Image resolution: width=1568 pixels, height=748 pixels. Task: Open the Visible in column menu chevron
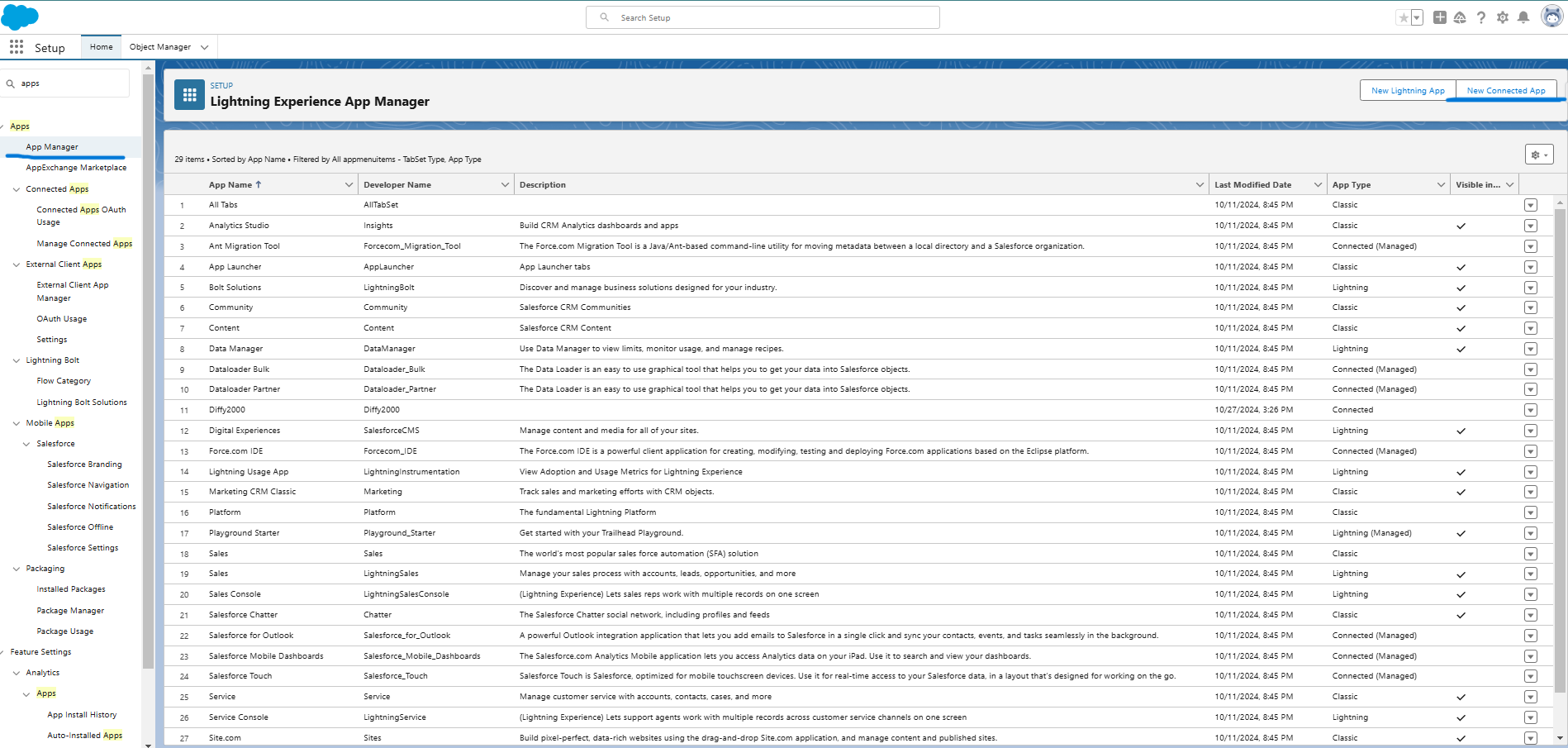point(1509,185)
